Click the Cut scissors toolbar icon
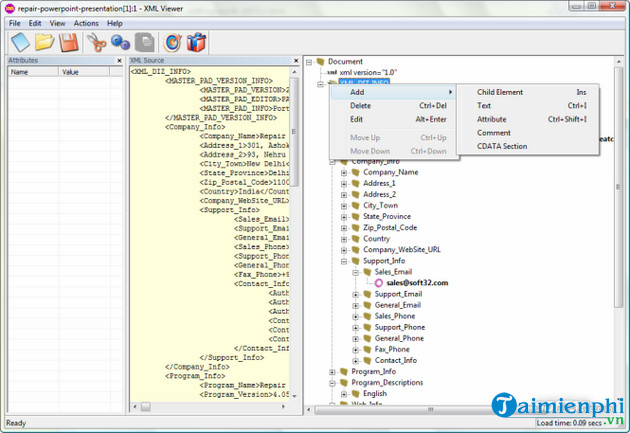 click(96, 42)
